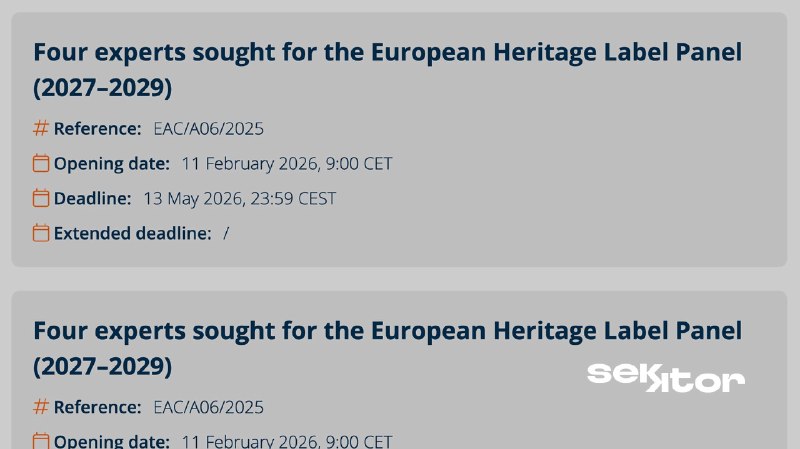Open the second European Heritage Label Panel title
Screen dimensions: 800x449
click(387, 348)
